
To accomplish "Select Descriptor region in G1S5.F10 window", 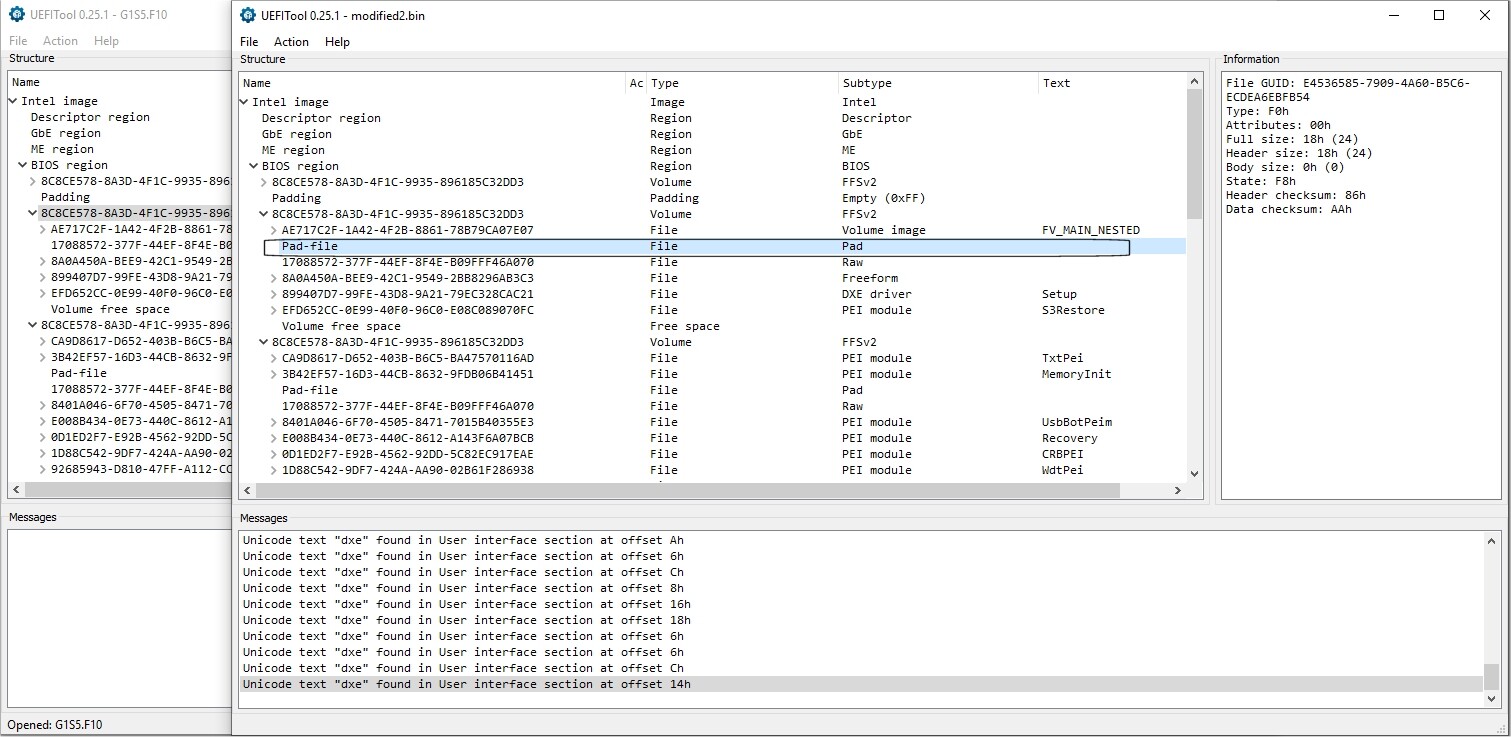I will pyautogui.click(x=120, y=117).
